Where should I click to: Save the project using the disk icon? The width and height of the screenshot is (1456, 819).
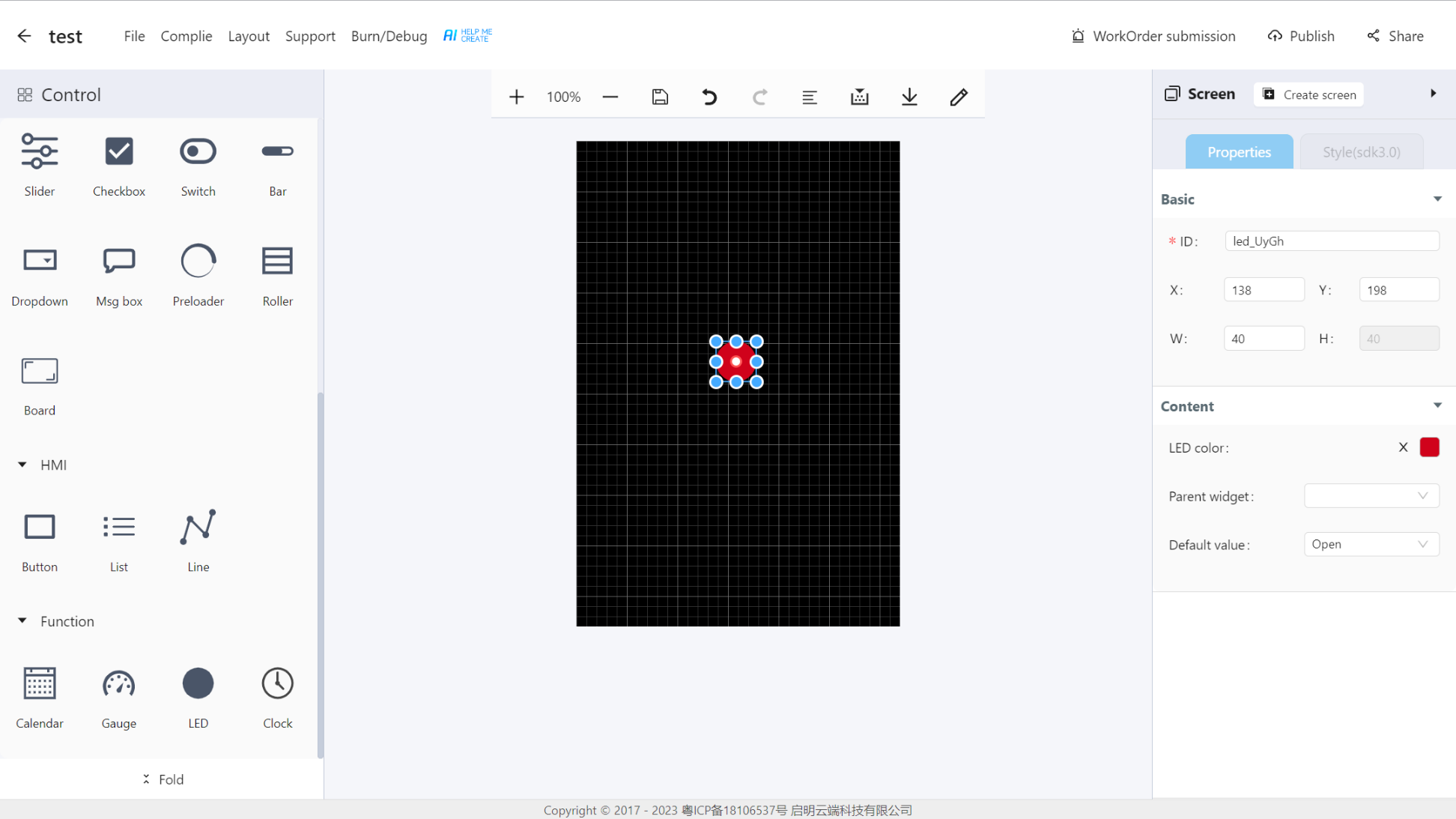coord(660,97)
